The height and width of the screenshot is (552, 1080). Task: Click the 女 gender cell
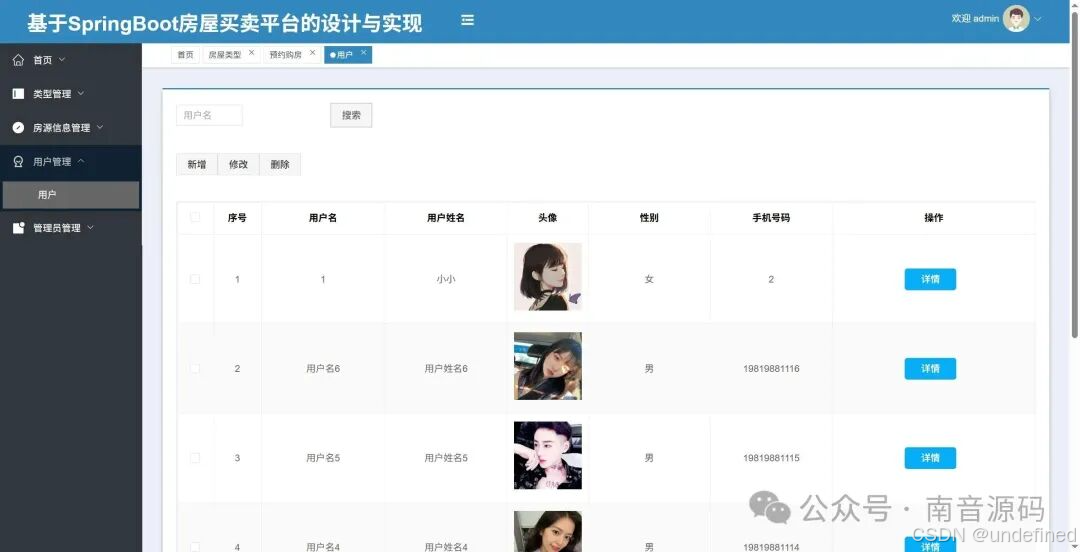[x=649, y=279]
